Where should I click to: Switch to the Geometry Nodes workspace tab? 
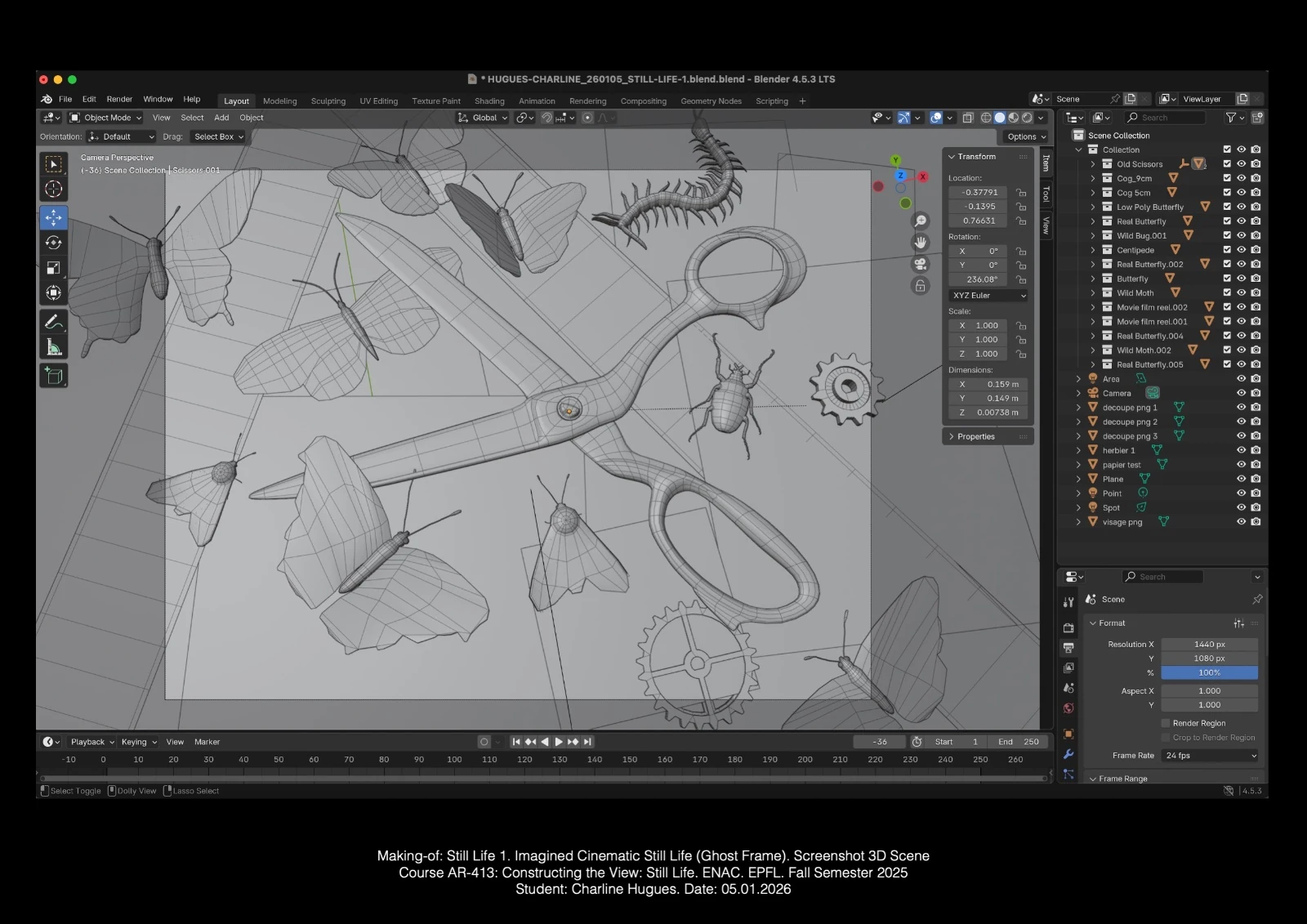(x=711, y=101)
